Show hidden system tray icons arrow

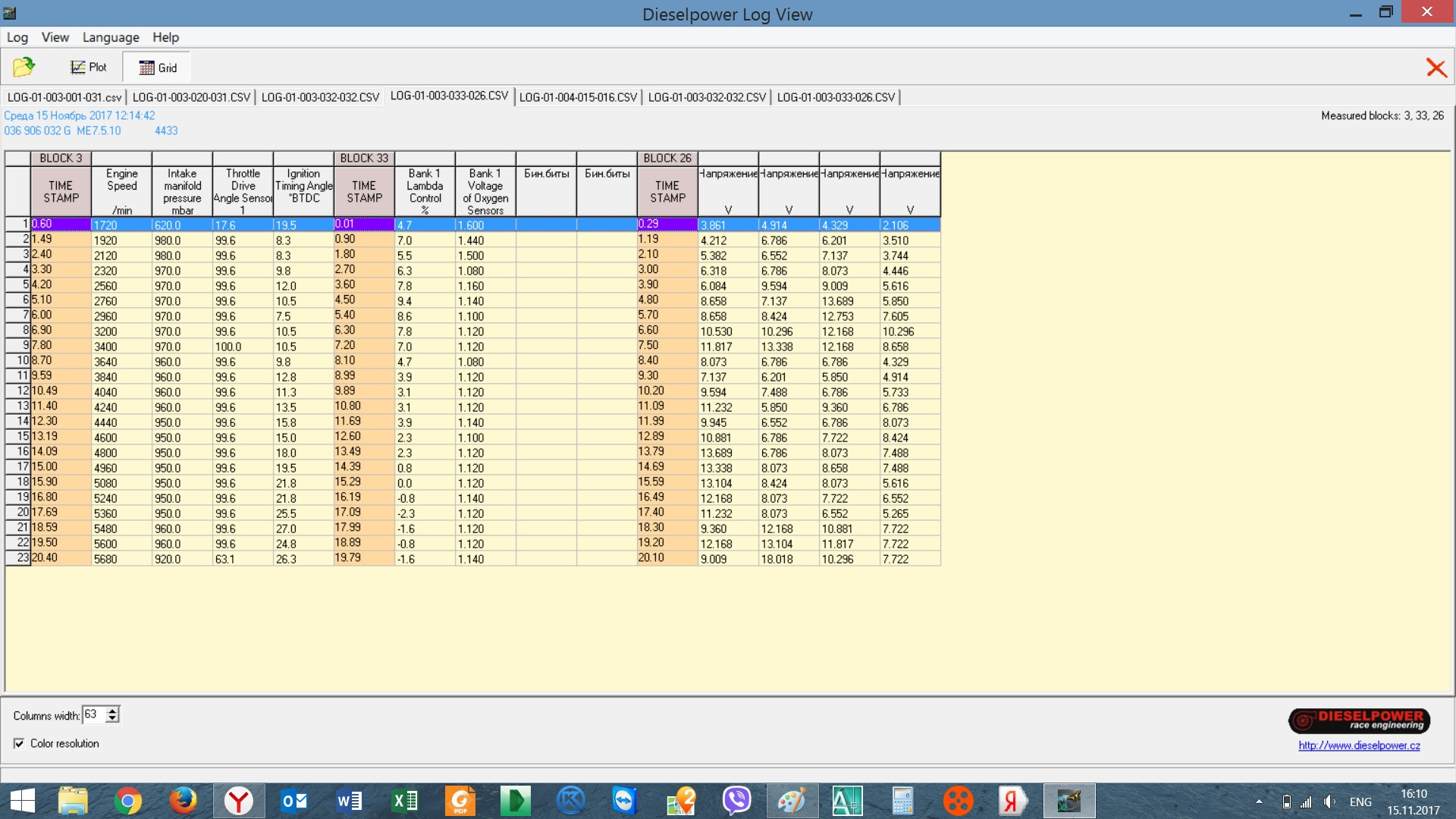tap(1259, 801)
